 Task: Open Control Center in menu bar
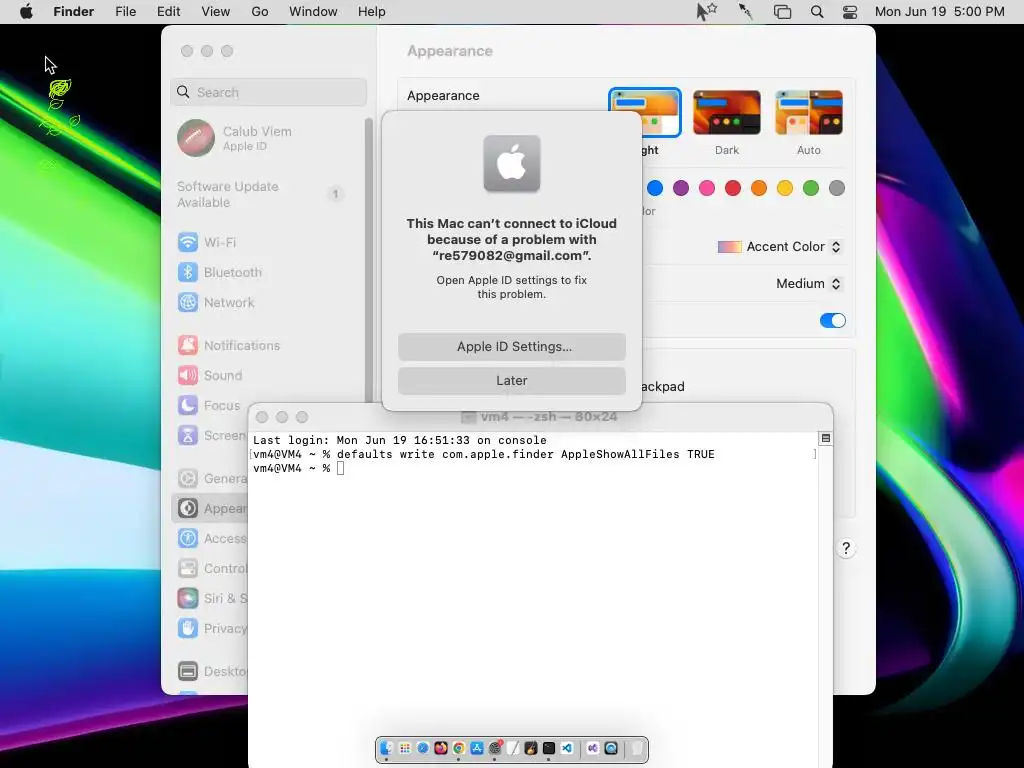point(850,12)
